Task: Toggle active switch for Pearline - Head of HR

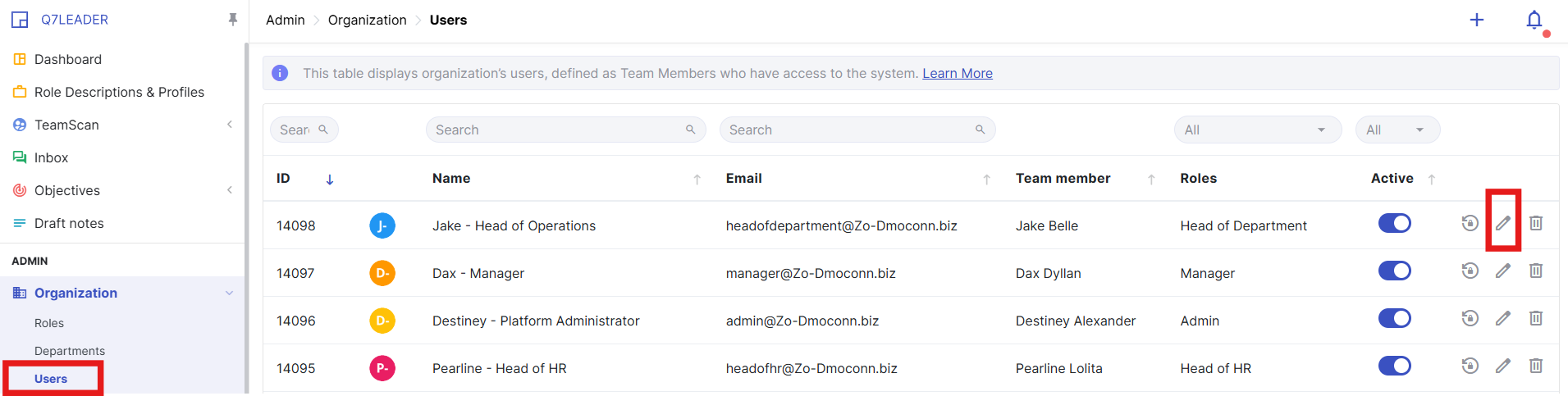Action: click(x=1394, y=366)
